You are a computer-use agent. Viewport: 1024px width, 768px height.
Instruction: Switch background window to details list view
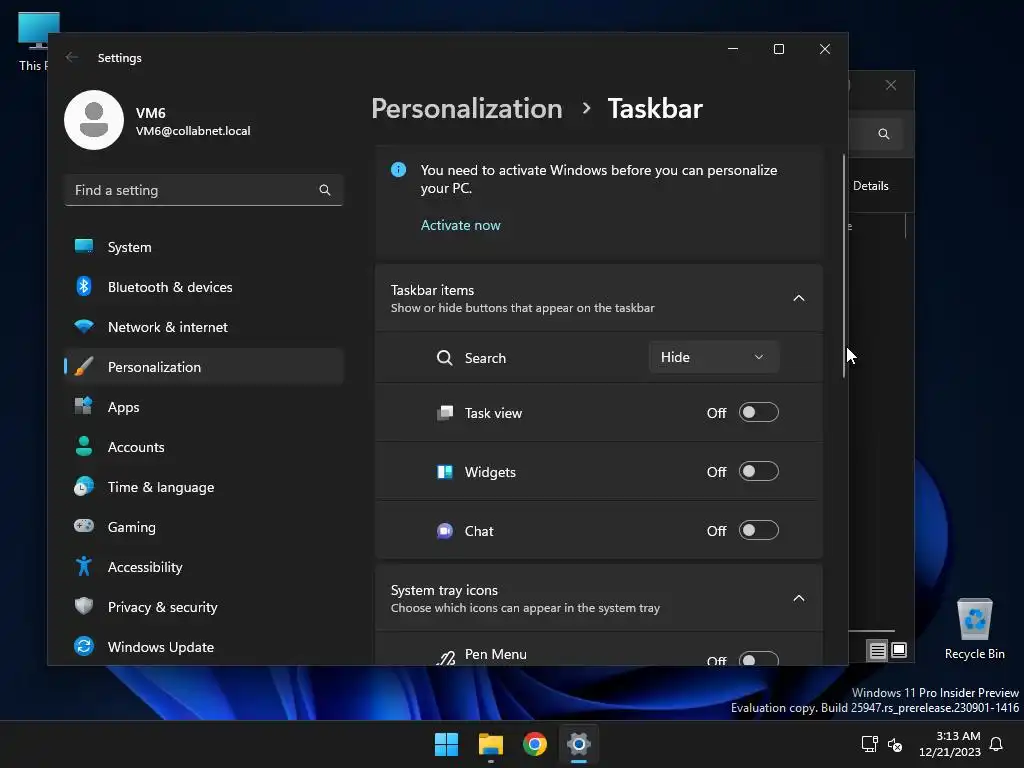[877, 650]
